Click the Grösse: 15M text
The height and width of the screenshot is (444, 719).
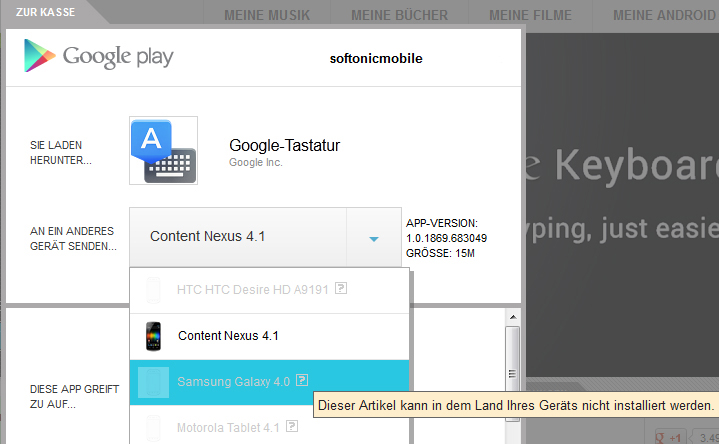click(440, 253)
